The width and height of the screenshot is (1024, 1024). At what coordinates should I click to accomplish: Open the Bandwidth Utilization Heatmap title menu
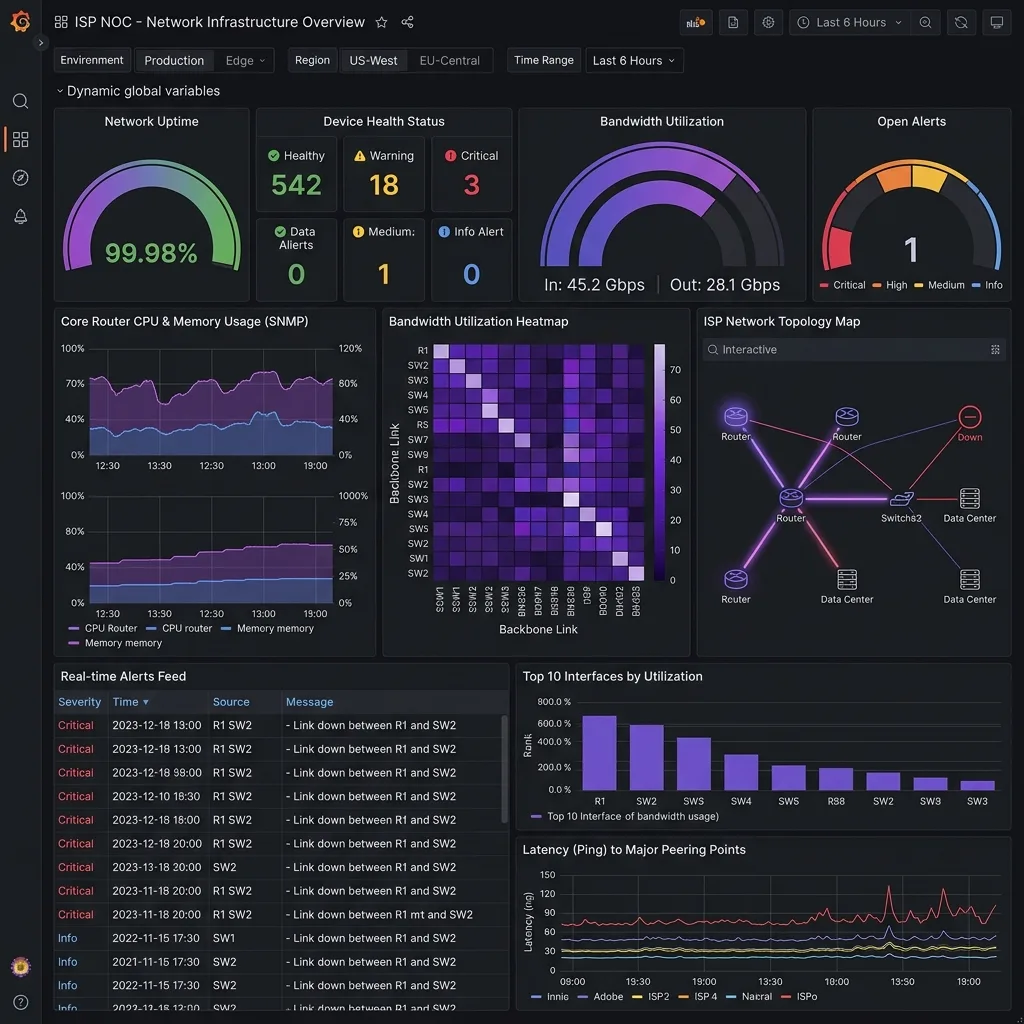(479, 321)
